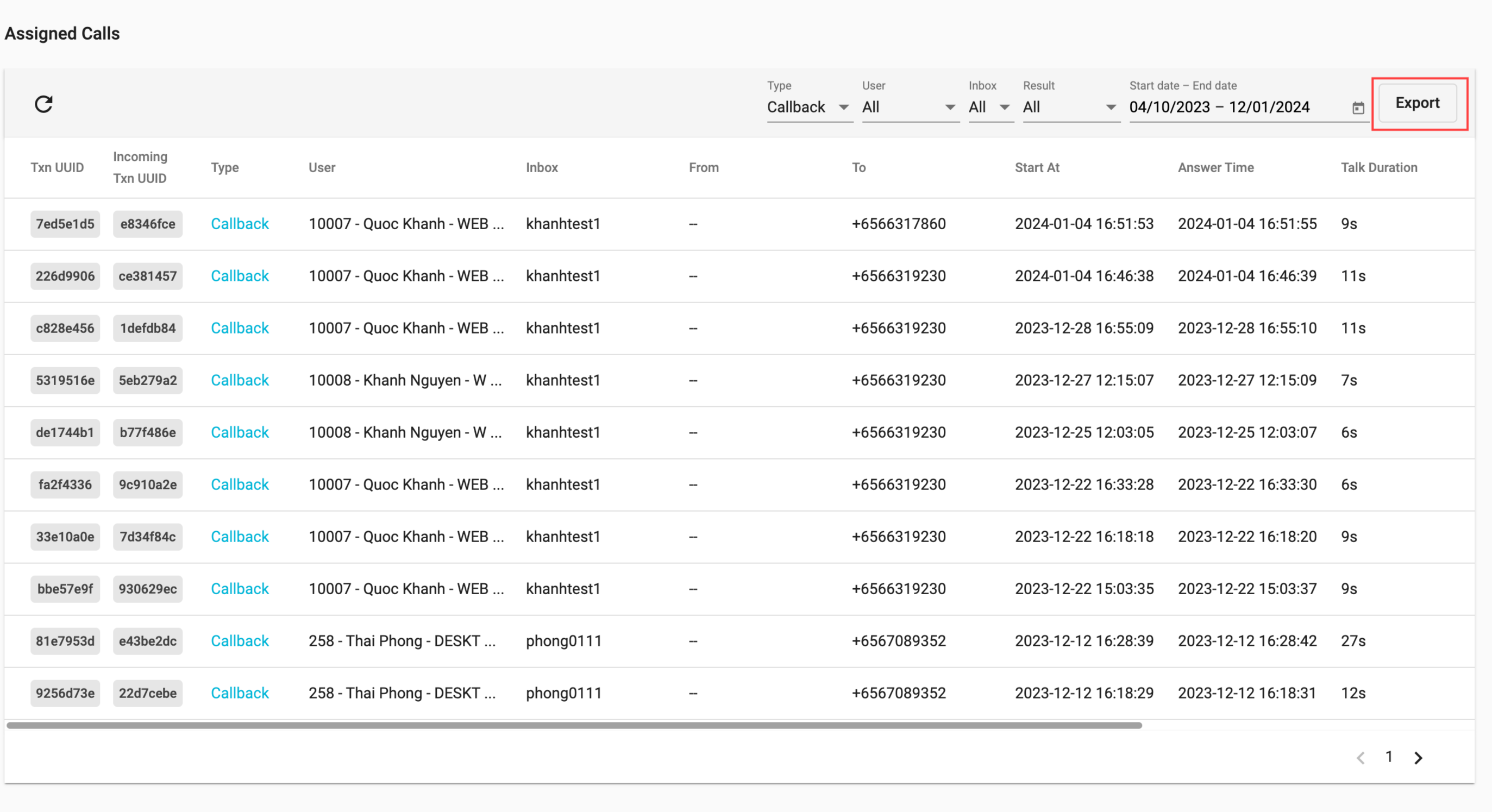
Task: Click inbox phong0111 in row 81e7953d
Action: (563, 641)
